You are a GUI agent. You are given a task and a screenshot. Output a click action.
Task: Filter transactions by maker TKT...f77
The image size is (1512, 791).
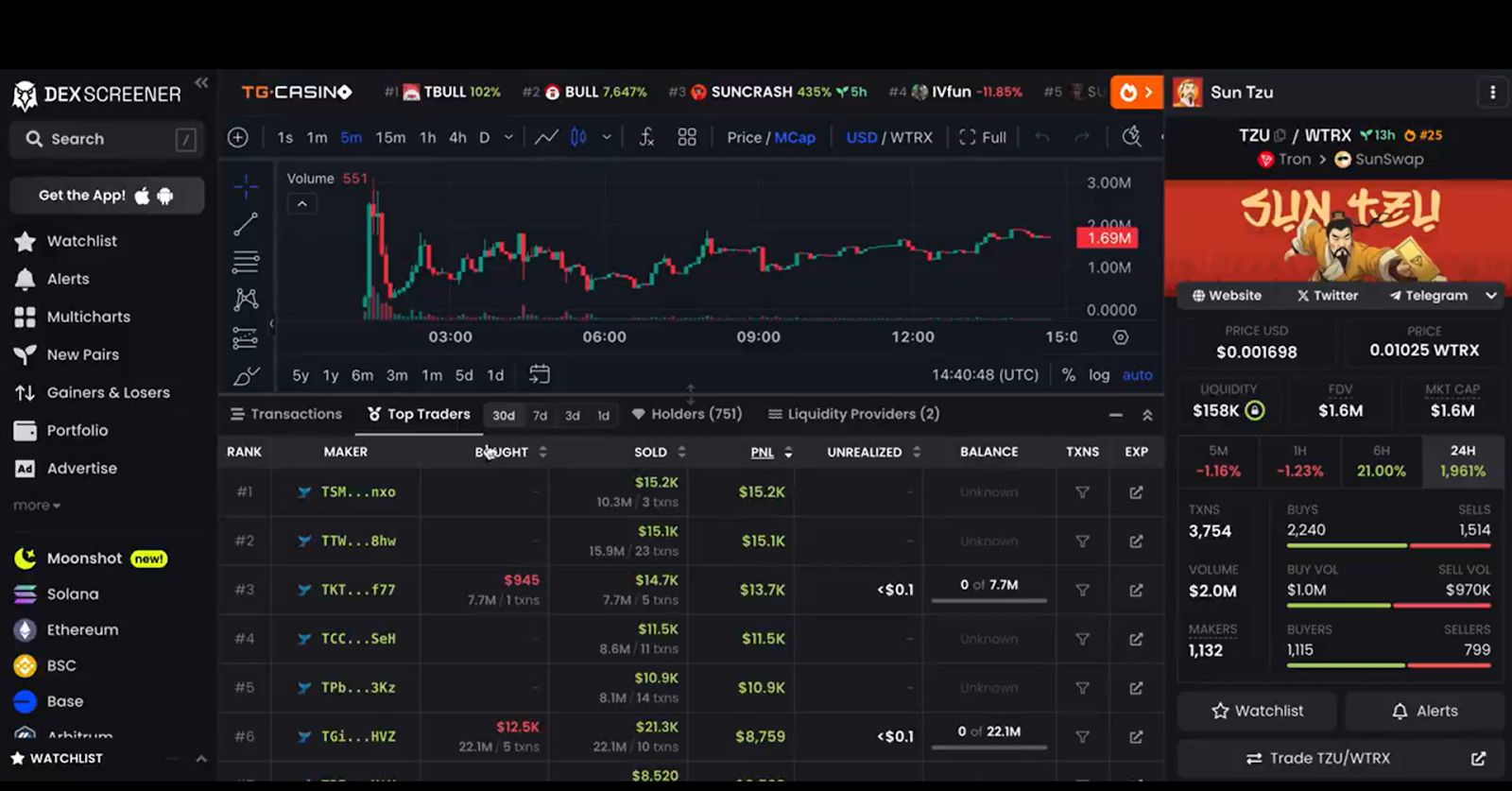tap(1083, 590)
